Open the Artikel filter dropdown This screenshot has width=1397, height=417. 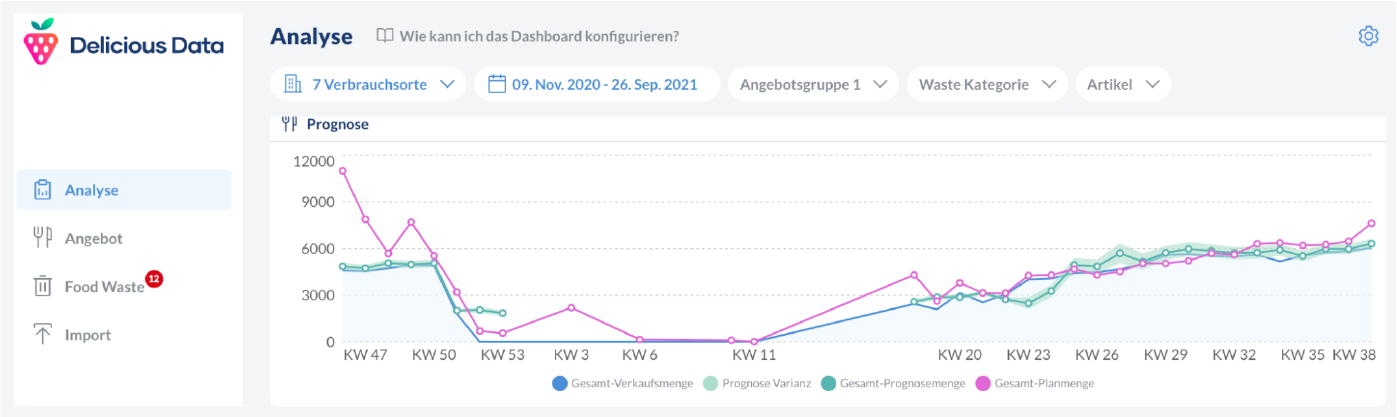coord(1123,84)
